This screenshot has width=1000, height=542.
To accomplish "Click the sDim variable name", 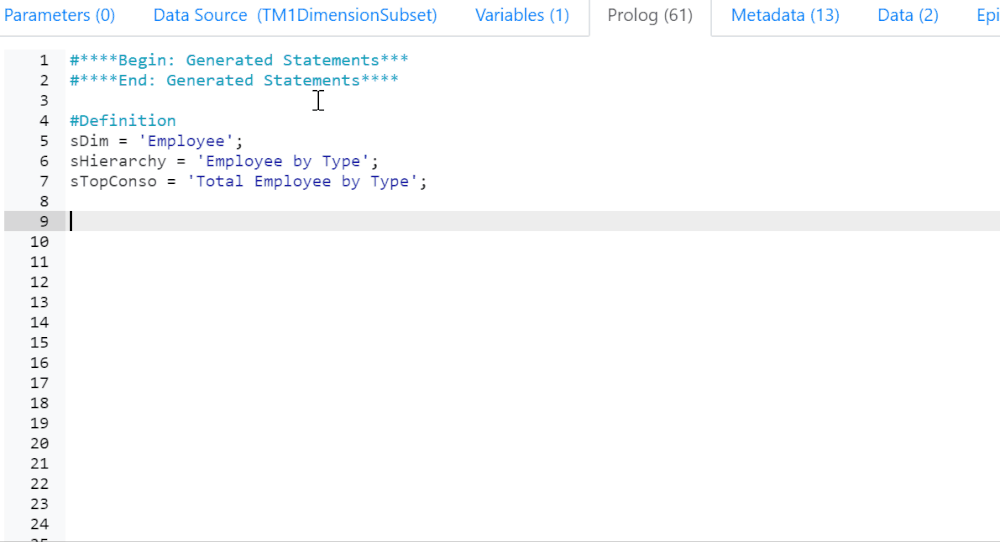I will tap(88, 141).
